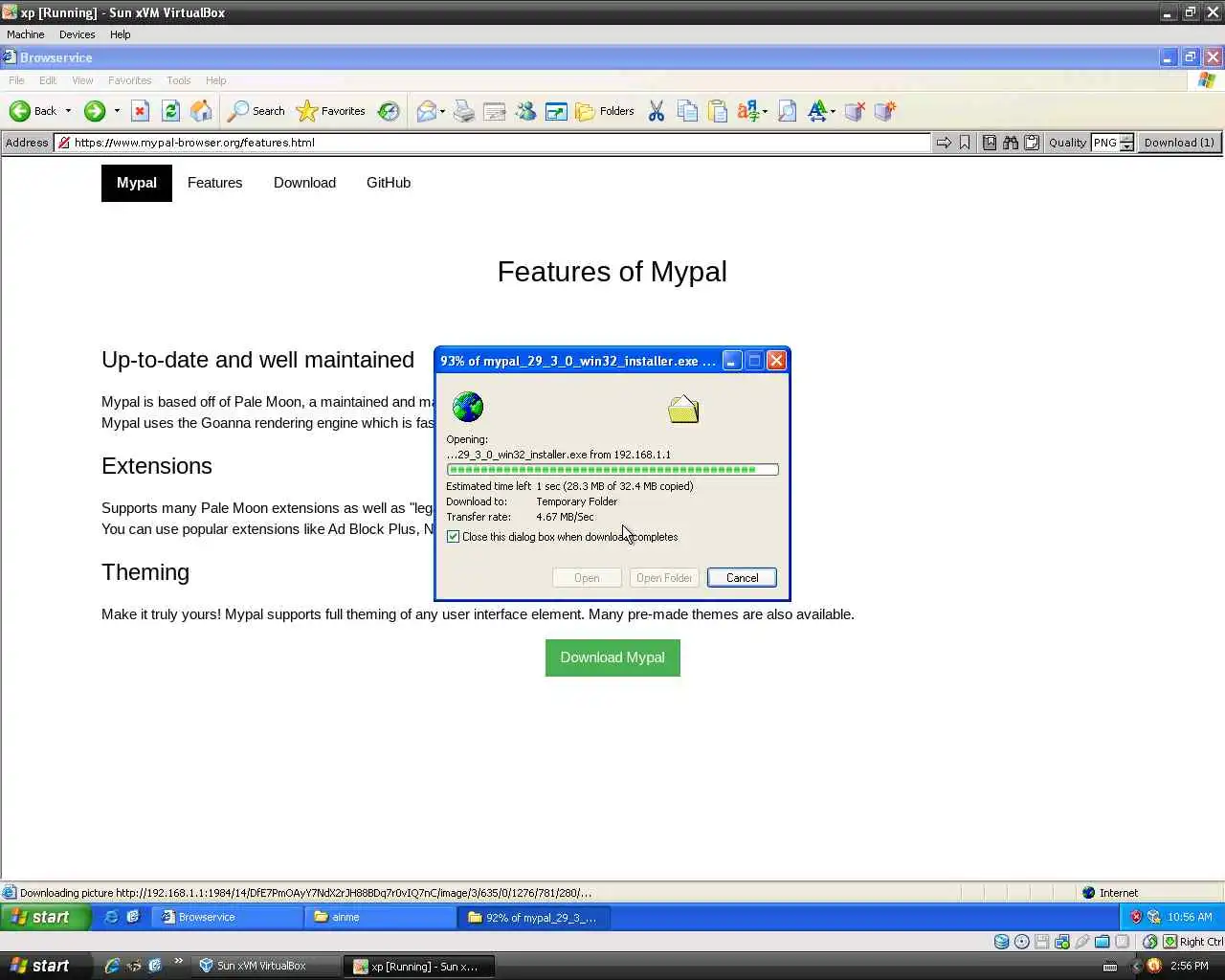
Task: Click the Mail envelope icon
Action: pyautogui.click(x=426, y=111)
